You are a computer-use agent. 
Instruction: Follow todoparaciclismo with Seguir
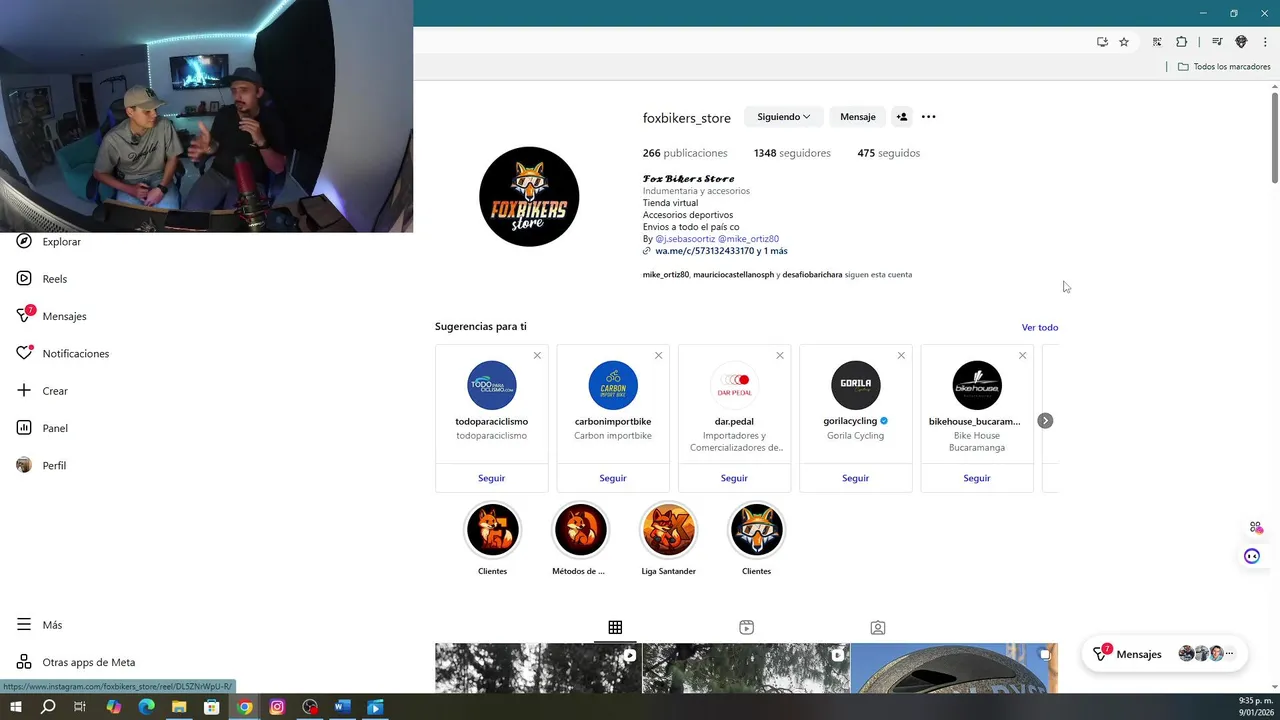[491, 478]
